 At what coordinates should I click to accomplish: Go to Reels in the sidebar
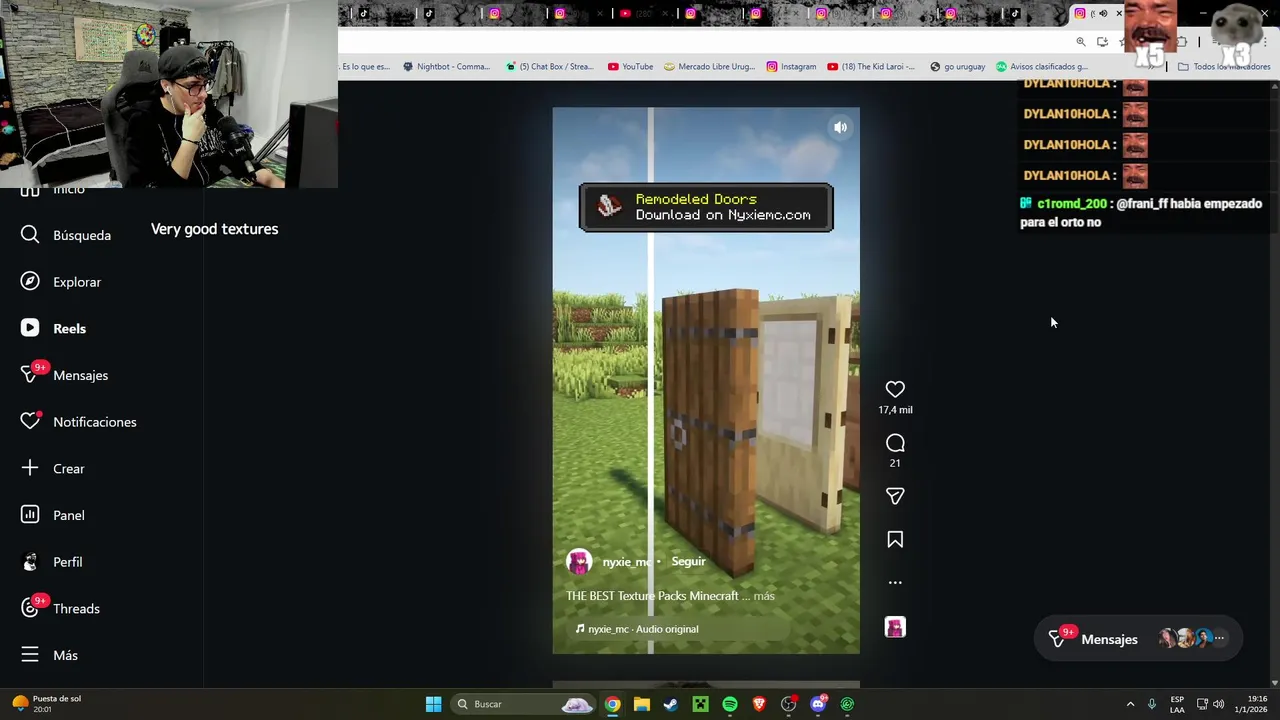coord(53,328)
